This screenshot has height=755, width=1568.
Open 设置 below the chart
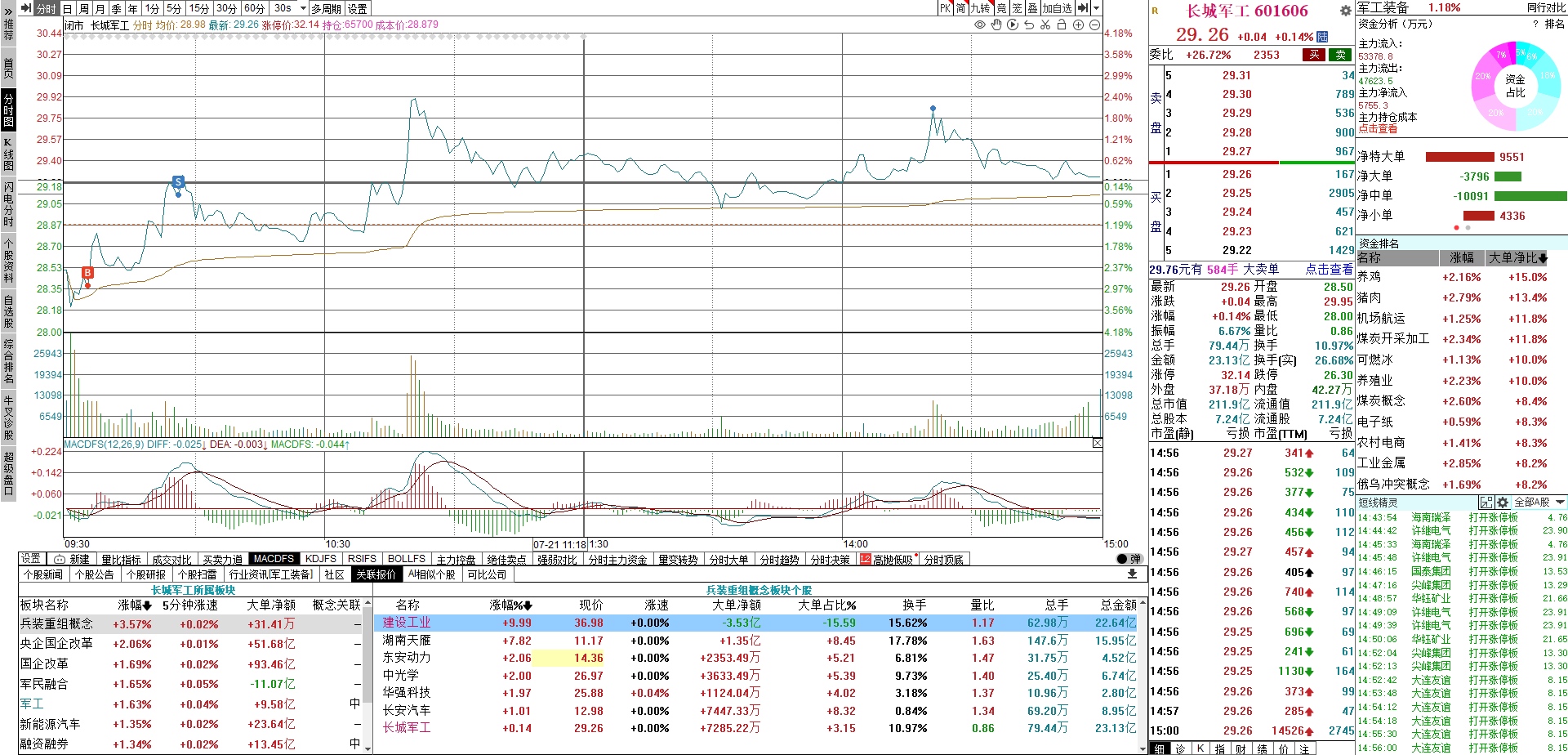pyautogui.click(x=31, y=559)
